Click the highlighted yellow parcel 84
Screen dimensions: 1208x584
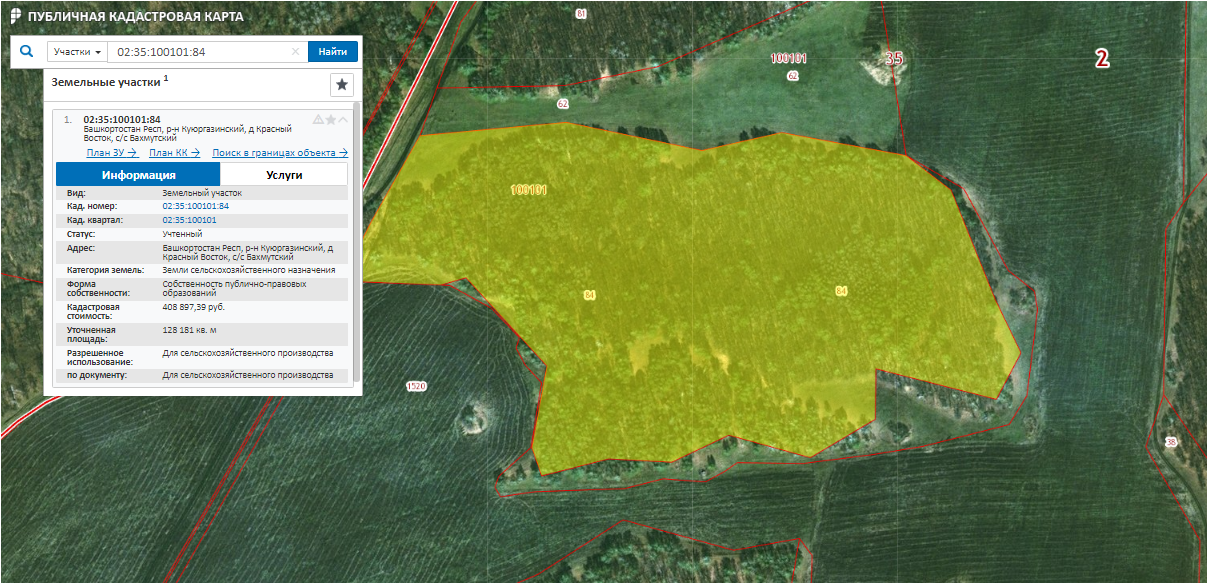(700, 300)
